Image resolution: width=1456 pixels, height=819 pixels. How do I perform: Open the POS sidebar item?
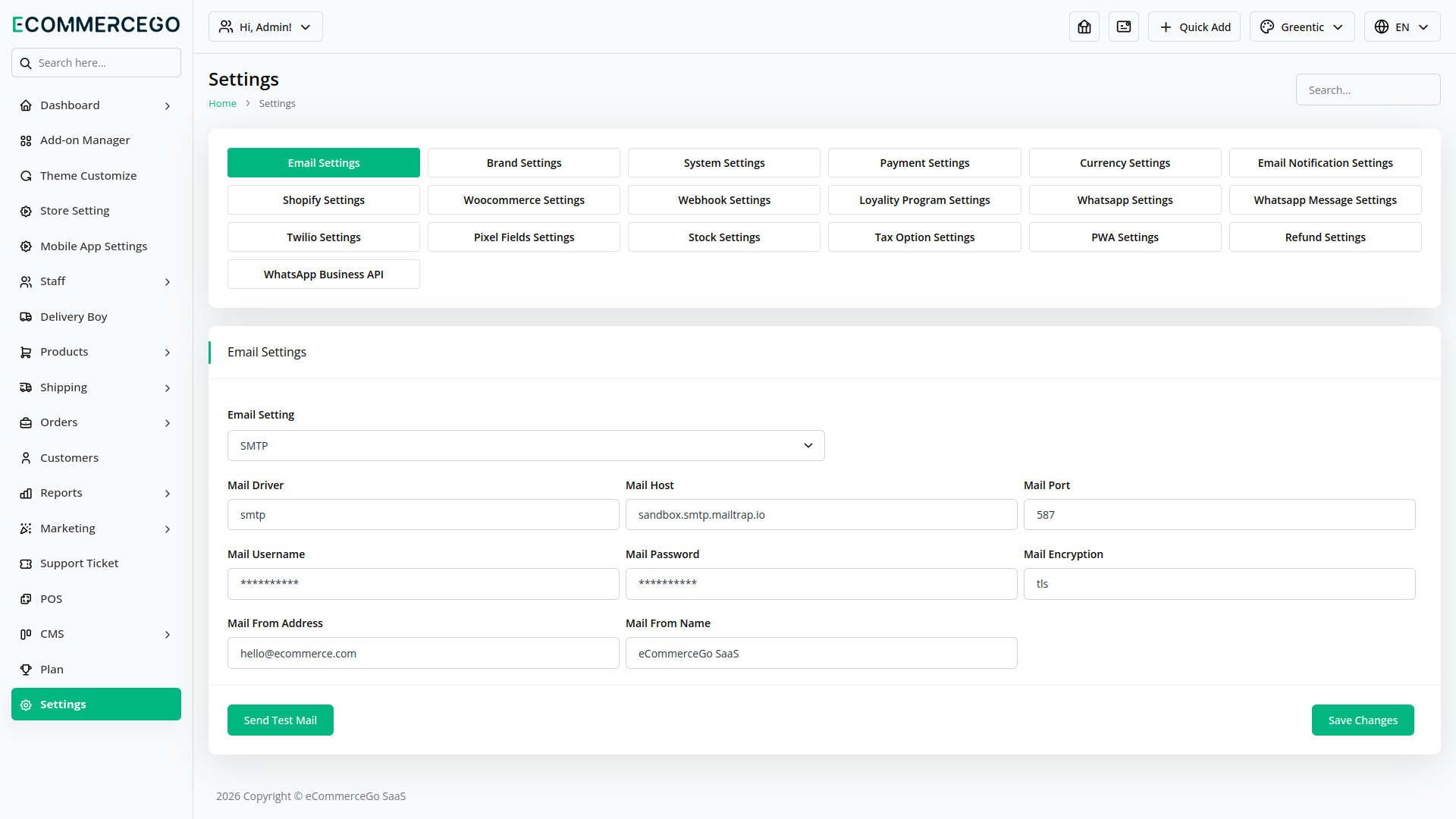click(51, 599)
